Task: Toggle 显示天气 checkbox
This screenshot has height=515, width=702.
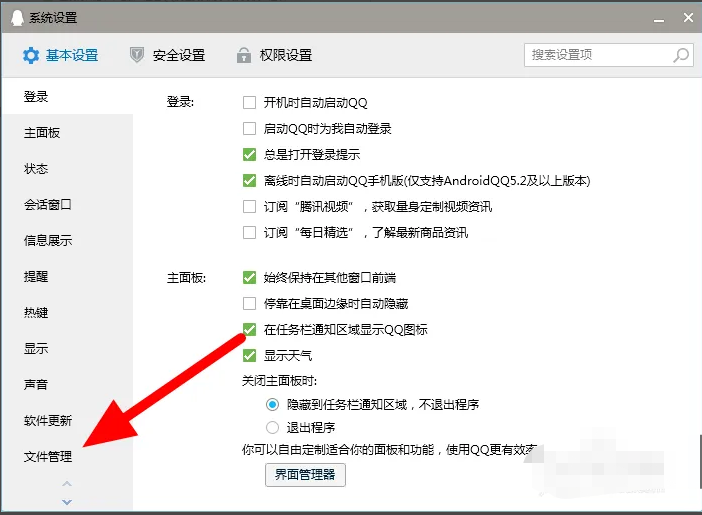Action: 250,355
